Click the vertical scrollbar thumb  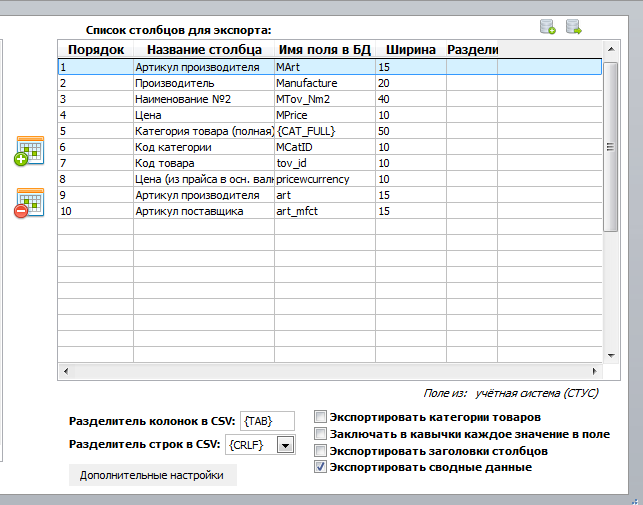click(x=611, y=147)
